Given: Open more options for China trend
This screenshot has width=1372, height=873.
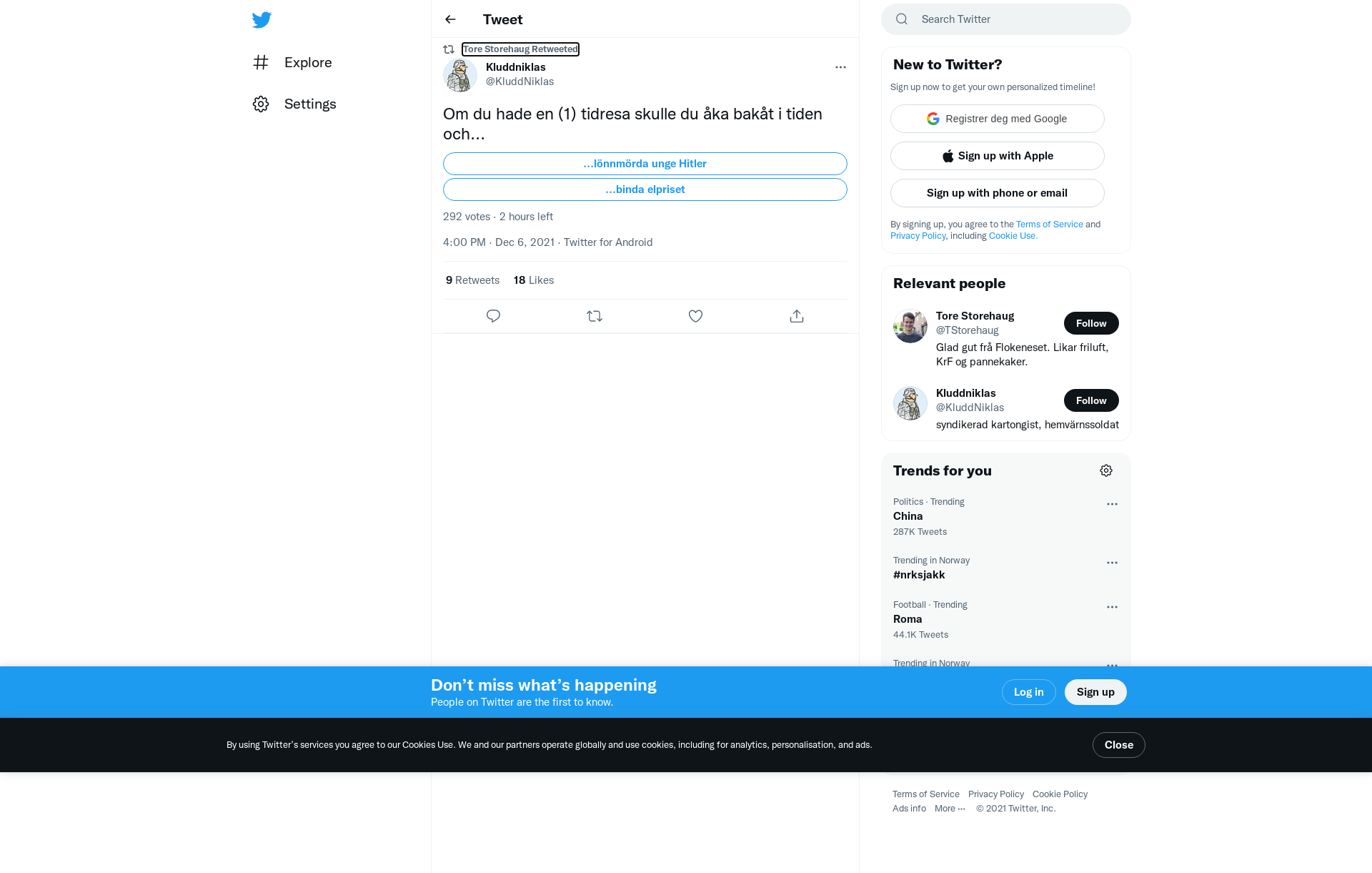Looking at the screenshot, I should coord(1112,504).
